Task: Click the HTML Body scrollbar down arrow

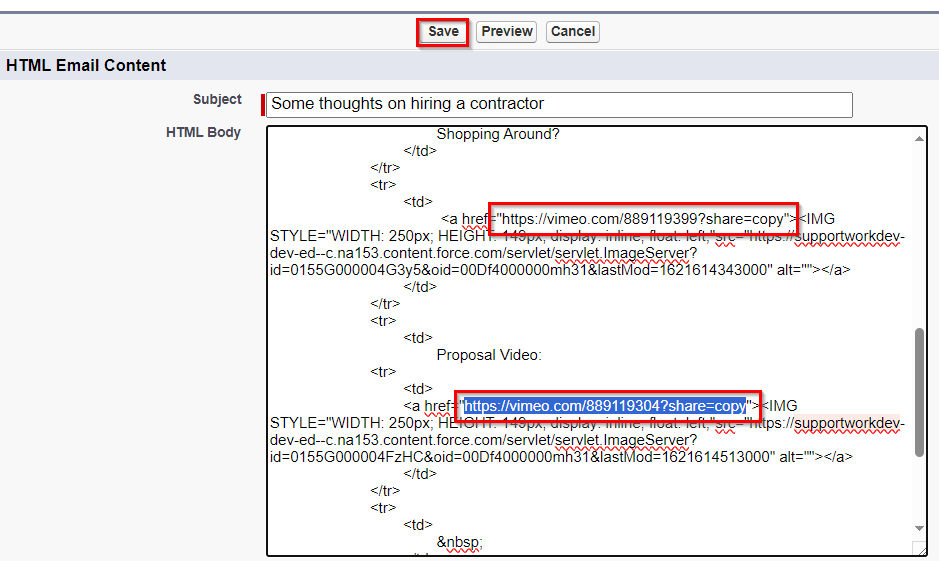Action: coord(919,528)
